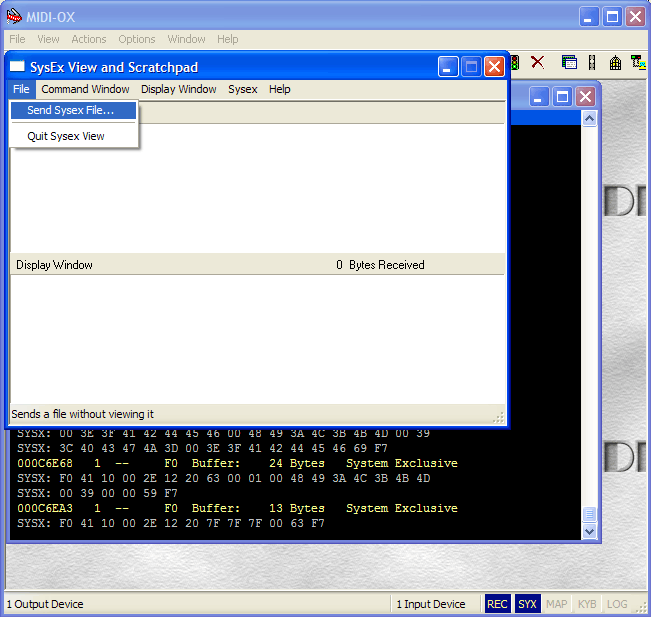651x617 pixels.
Task: Click SYSX line beginning '3C 40 43 47'
Action: coord(202,448)
